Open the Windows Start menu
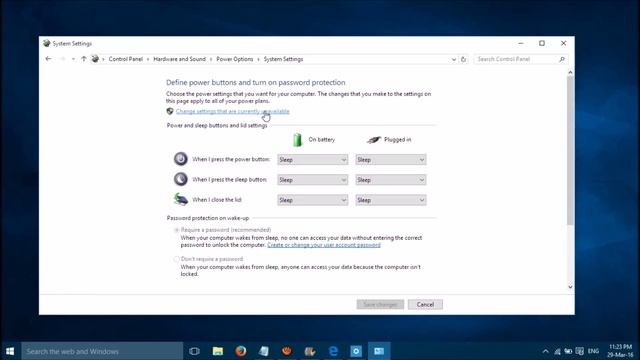 tap(10, 351)
